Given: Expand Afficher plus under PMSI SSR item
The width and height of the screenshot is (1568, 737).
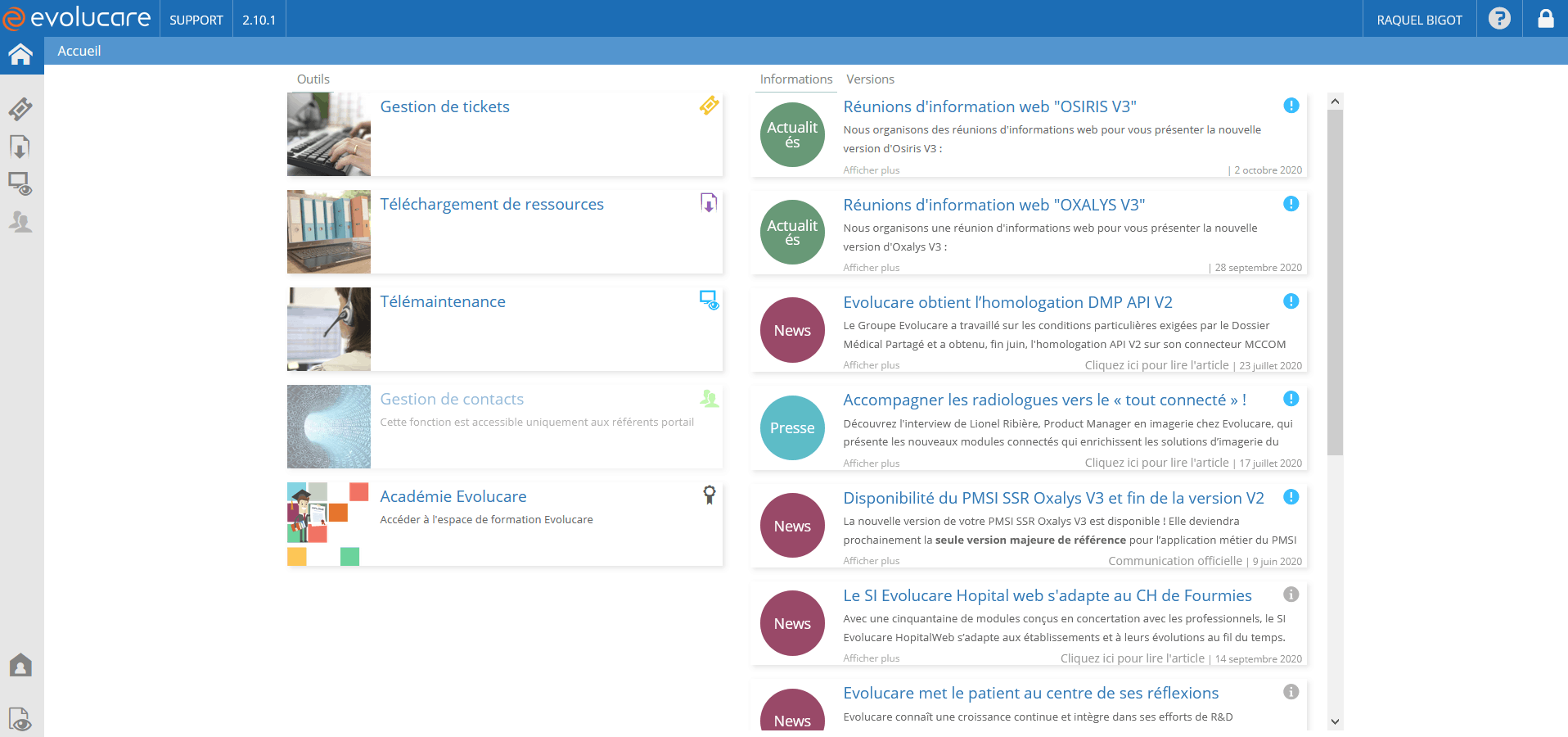Looking at the screenshot, I should [x=872, y=561].
